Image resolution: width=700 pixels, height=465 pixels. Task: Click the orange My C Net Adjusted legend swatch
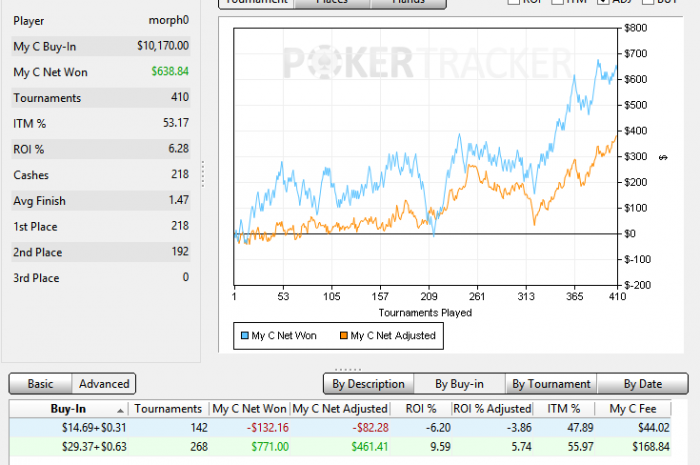(x=344, y=336)
